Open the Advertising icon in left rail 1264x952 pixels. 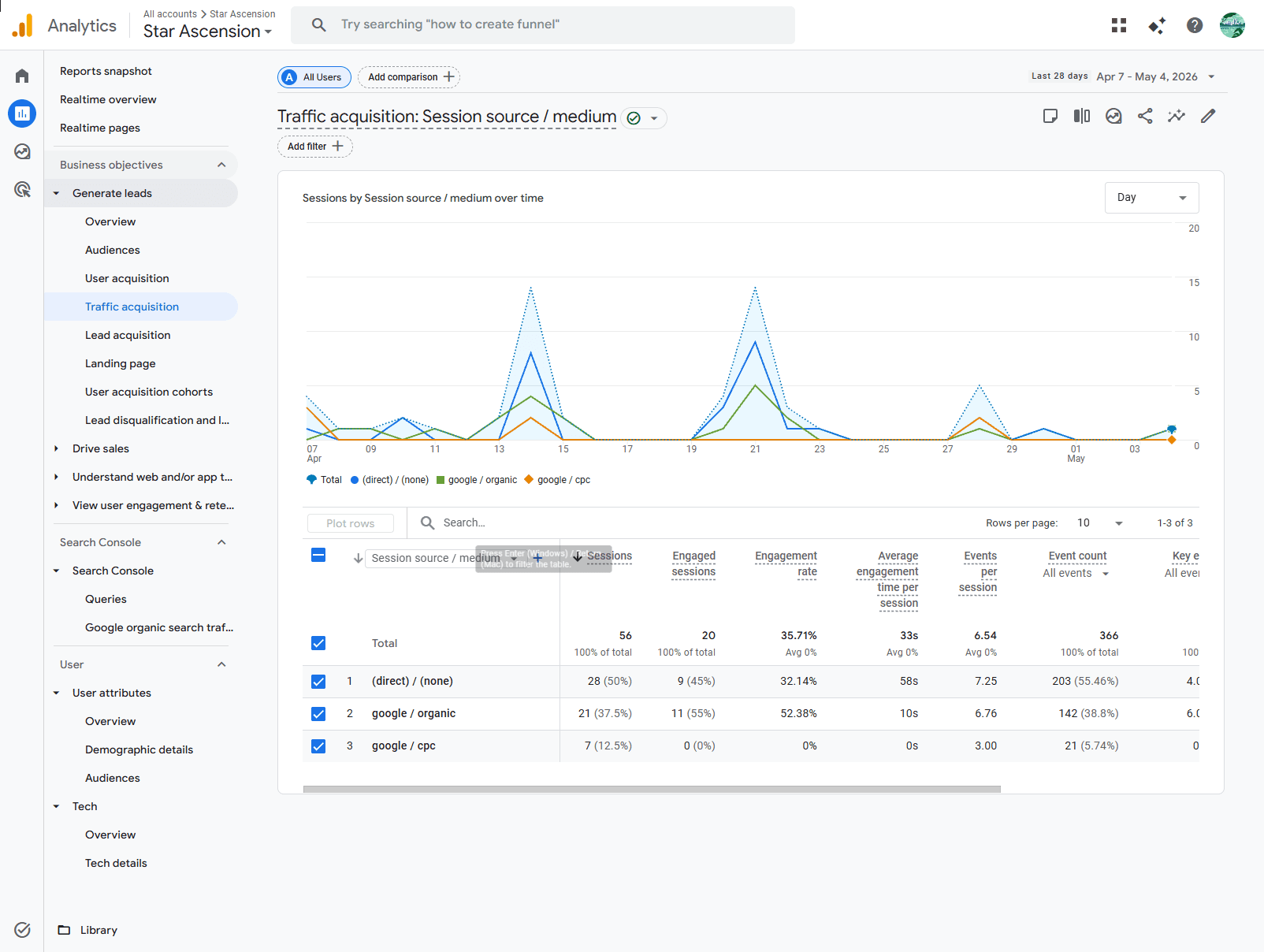point(22,189)
